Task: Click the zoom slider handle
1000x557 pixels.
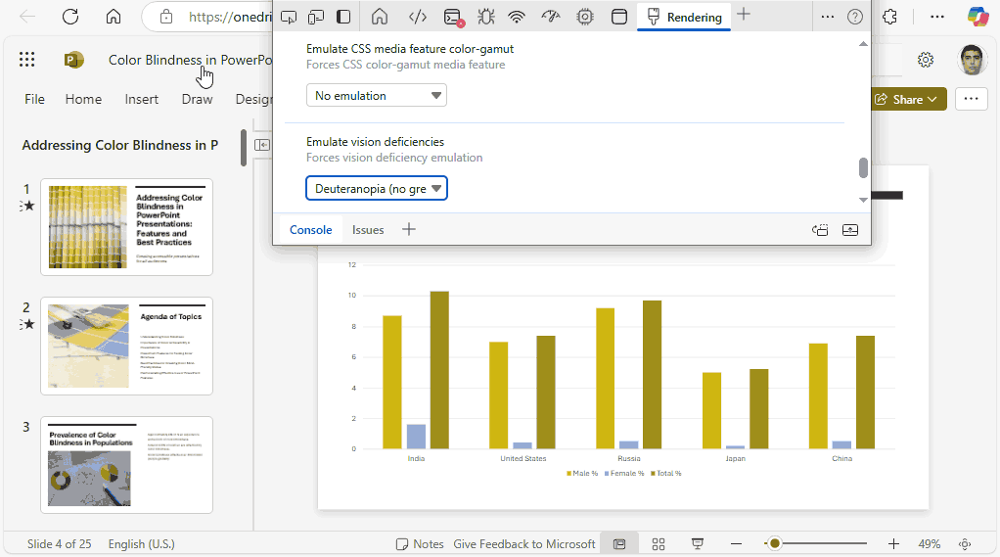Action: (x=773, y=544)
